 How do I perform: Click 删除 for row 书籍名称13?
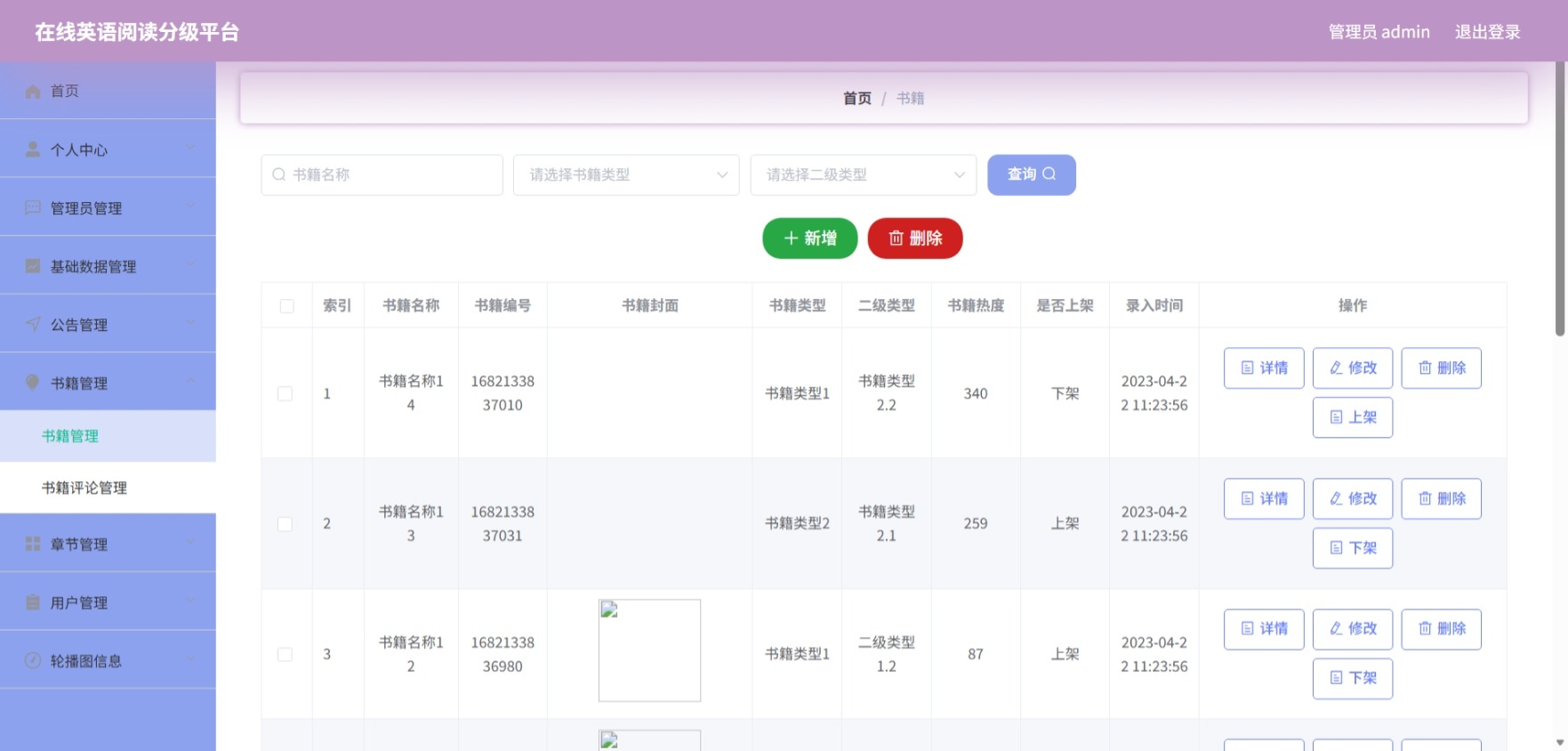[1442, 499]
